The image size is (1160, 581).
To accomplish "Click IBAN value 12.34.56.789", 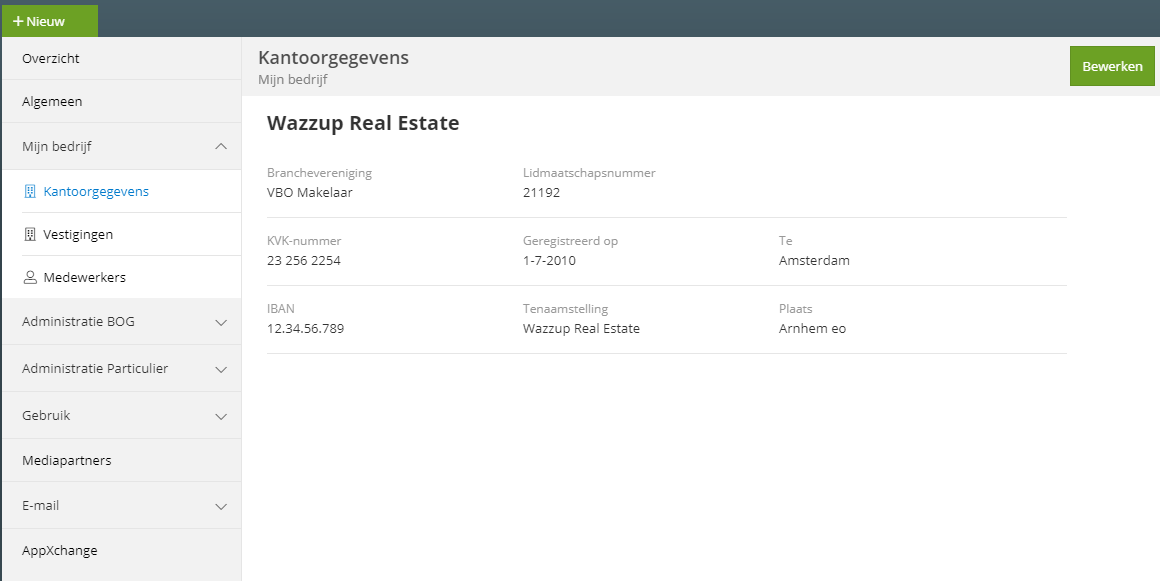I will pos(306,329).
